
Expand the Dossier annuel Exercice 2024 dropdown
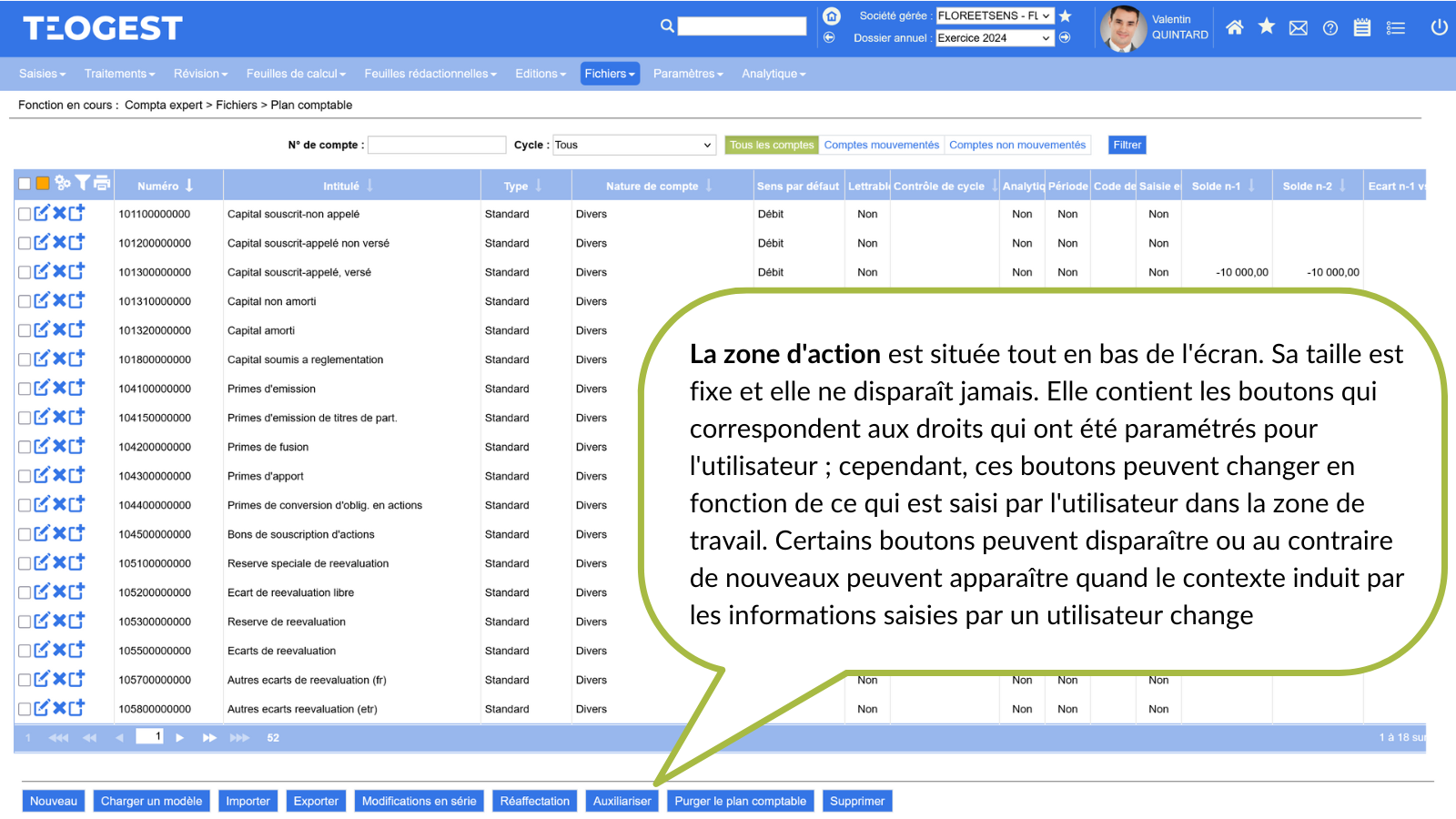coord(995,38)
